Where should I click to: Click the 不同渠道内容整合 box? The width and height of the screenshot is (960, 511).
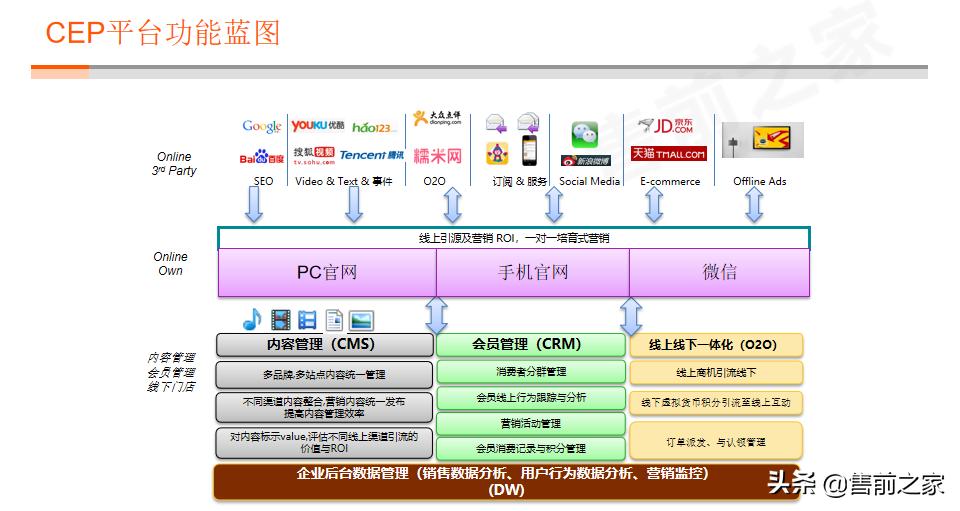click(x=324, y=407)
